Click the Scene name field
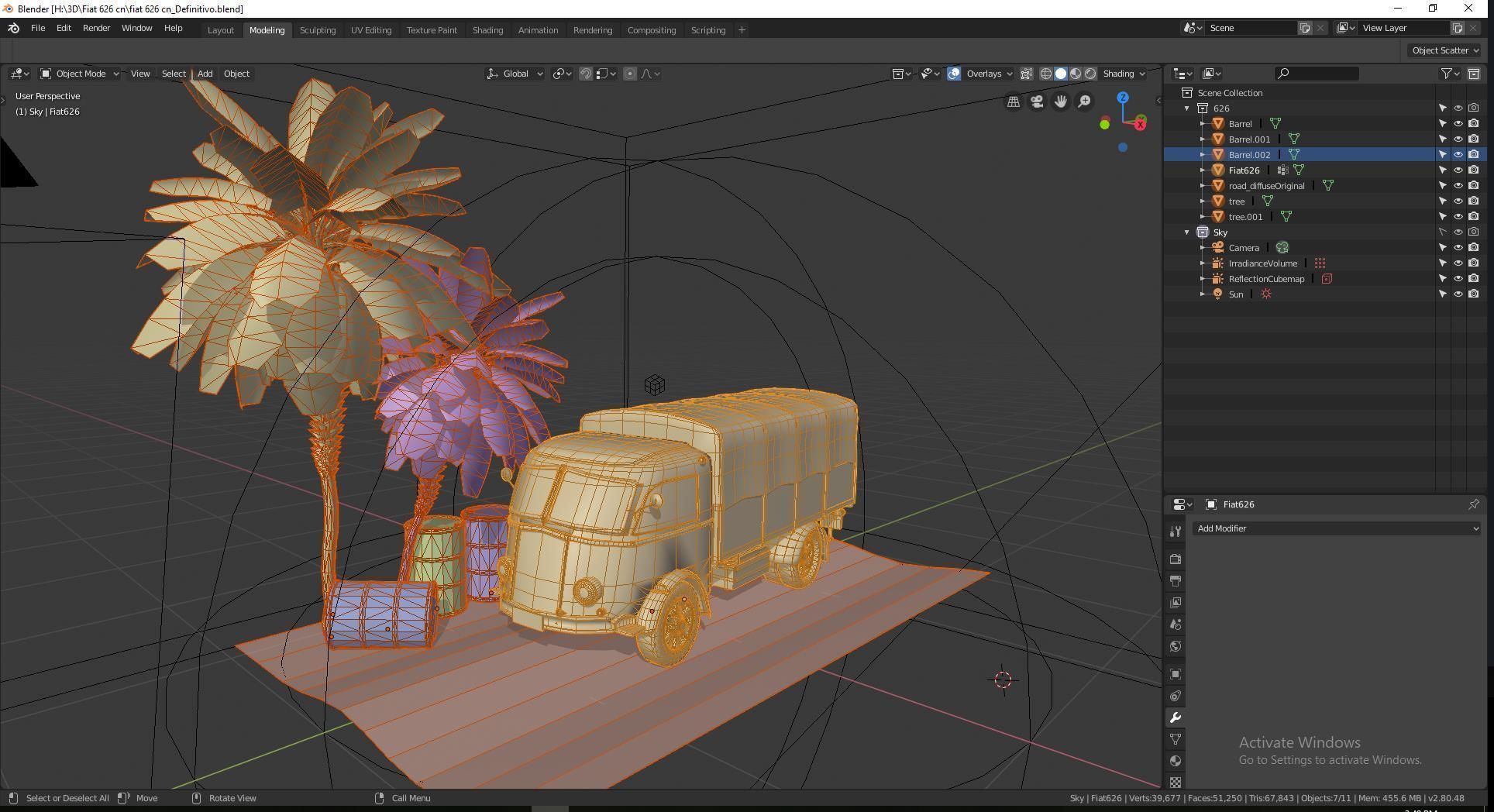Image resolution: width=1494 pixels, height=812 pixels. pos(1251,28)
